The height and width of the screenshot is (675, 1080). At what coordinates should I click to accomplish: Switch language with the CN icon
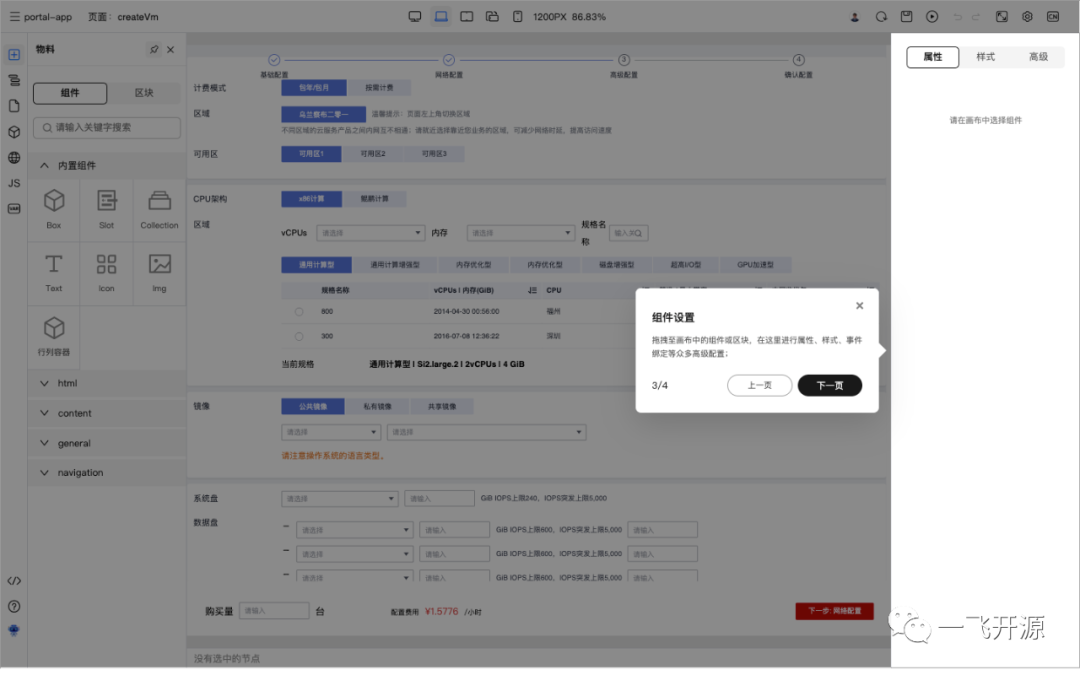coord(1052,17)
